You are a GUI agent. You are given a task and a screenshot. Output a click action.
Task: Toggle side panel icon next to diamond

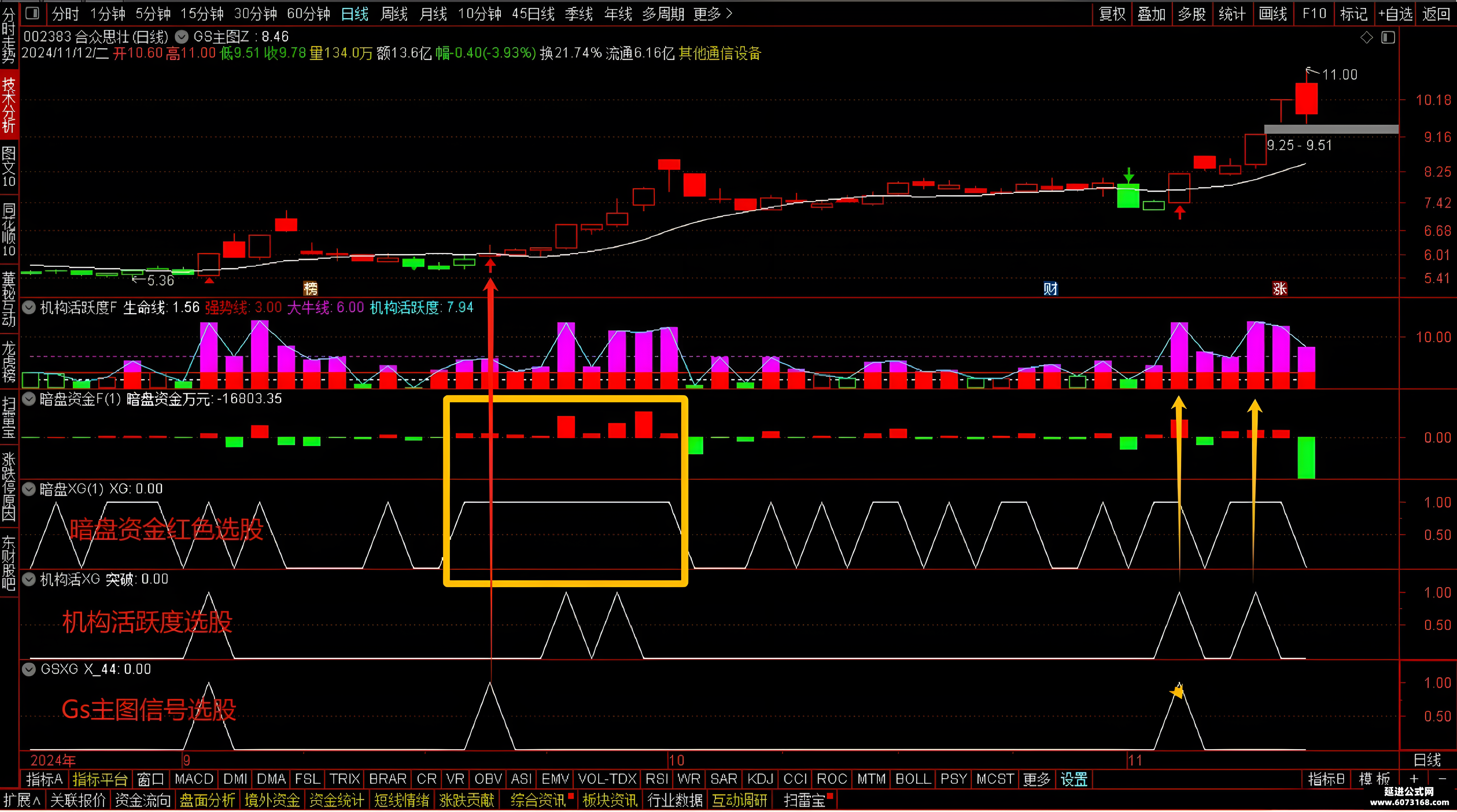pos(1388,38)
